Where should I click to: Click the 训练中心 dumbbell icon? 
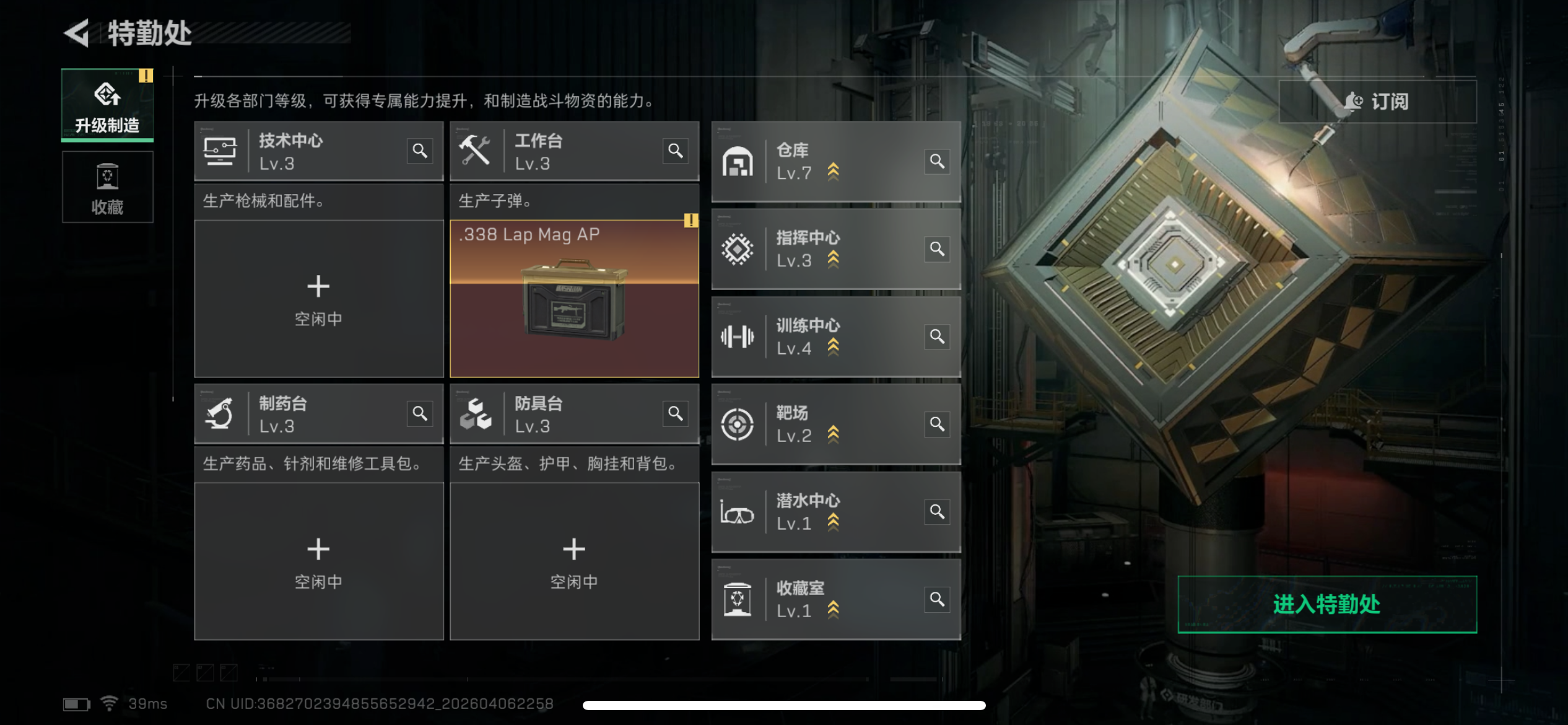[x=737, y=336]
